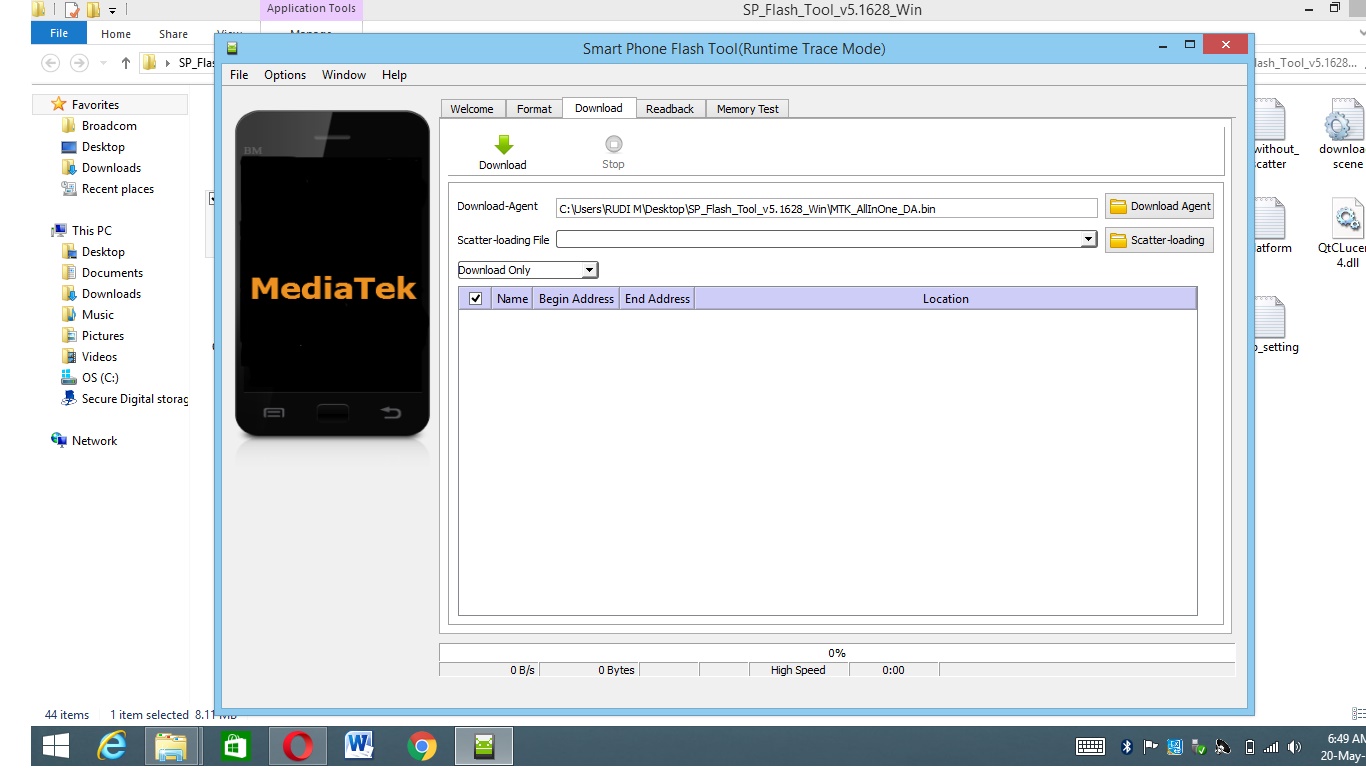Select the Download tab
1366x768 pixels.
tap(598, 108)
